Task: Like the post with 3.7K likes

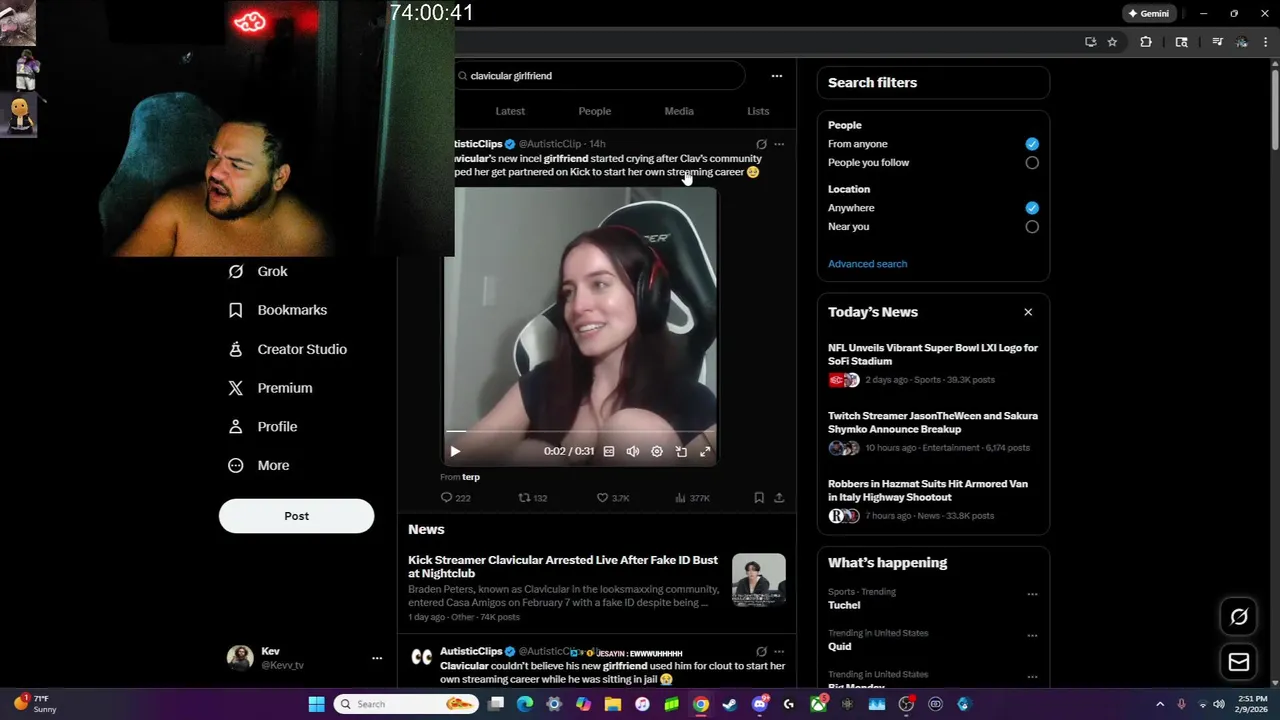Action: (613, 497)
